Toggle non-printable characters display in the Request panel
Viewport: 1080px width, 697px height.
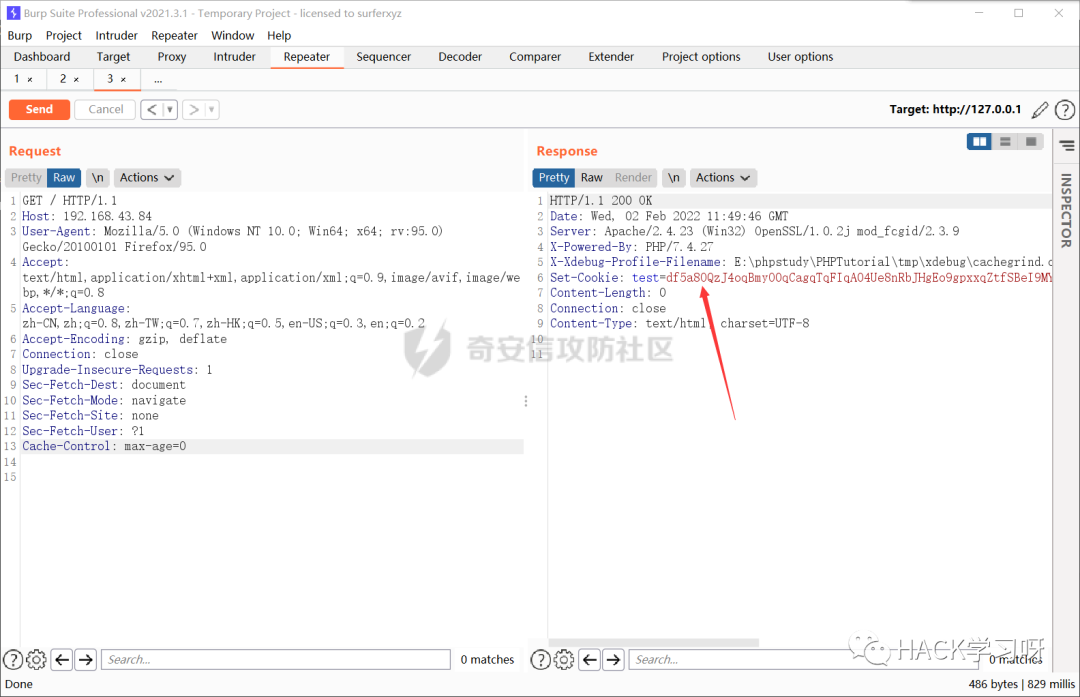tap(97, 177)
